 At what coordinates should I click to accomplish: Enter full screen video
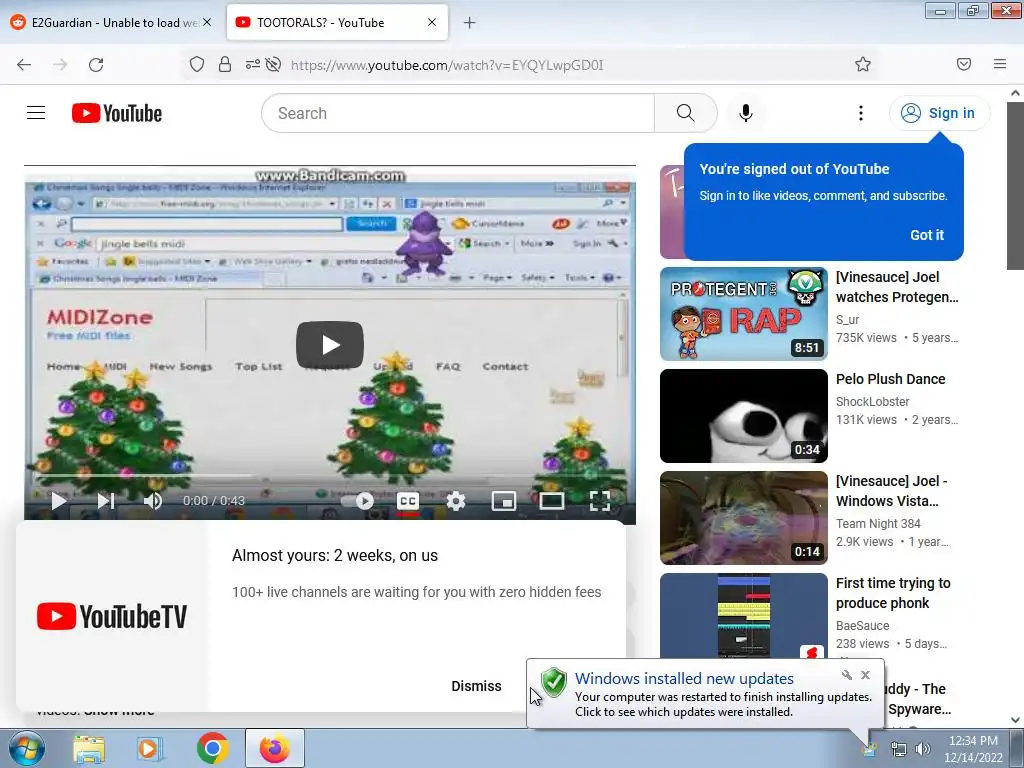point(600,501)
